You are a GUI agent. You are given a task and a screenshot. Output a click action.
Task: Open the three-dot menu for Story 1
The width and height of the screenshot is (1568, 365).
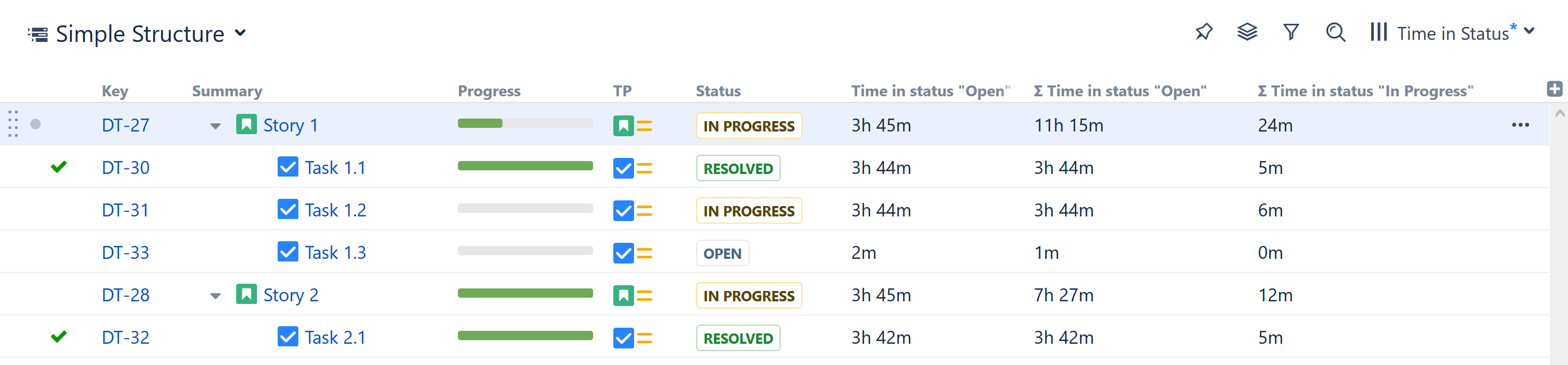pos(1520,125)
